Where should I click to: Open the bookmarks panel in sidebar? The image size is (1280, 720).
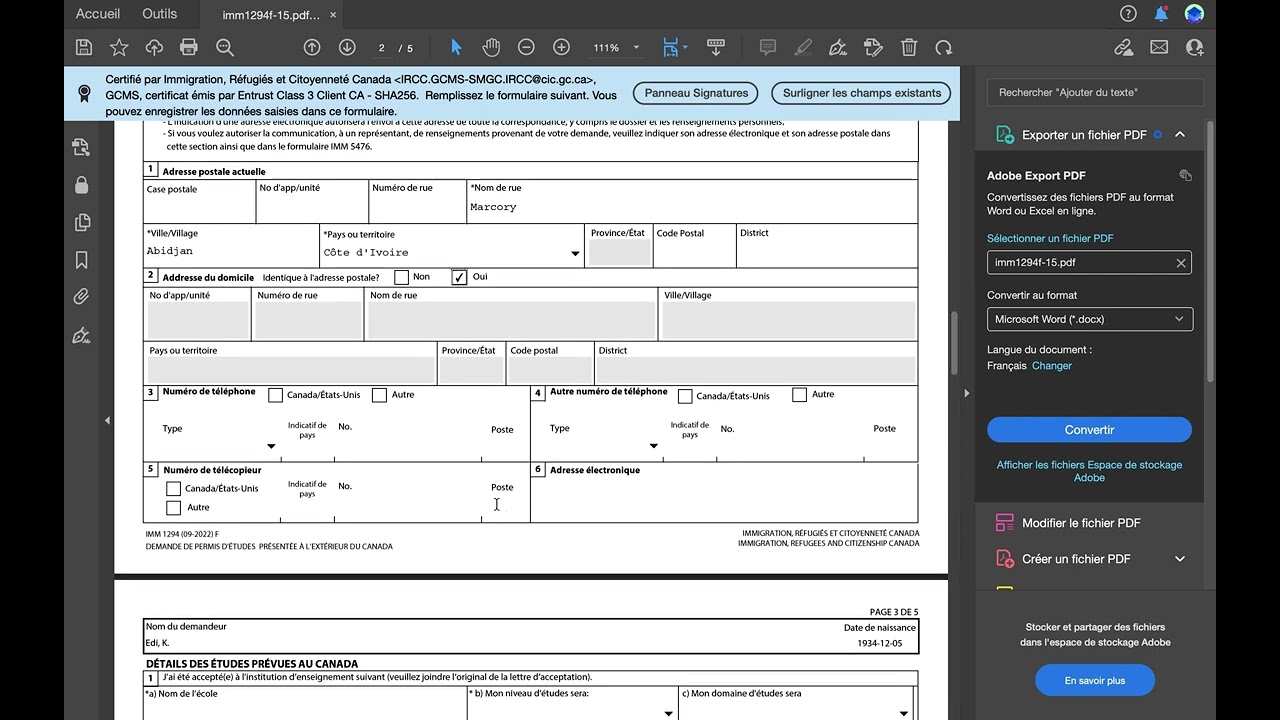point(82,260)
